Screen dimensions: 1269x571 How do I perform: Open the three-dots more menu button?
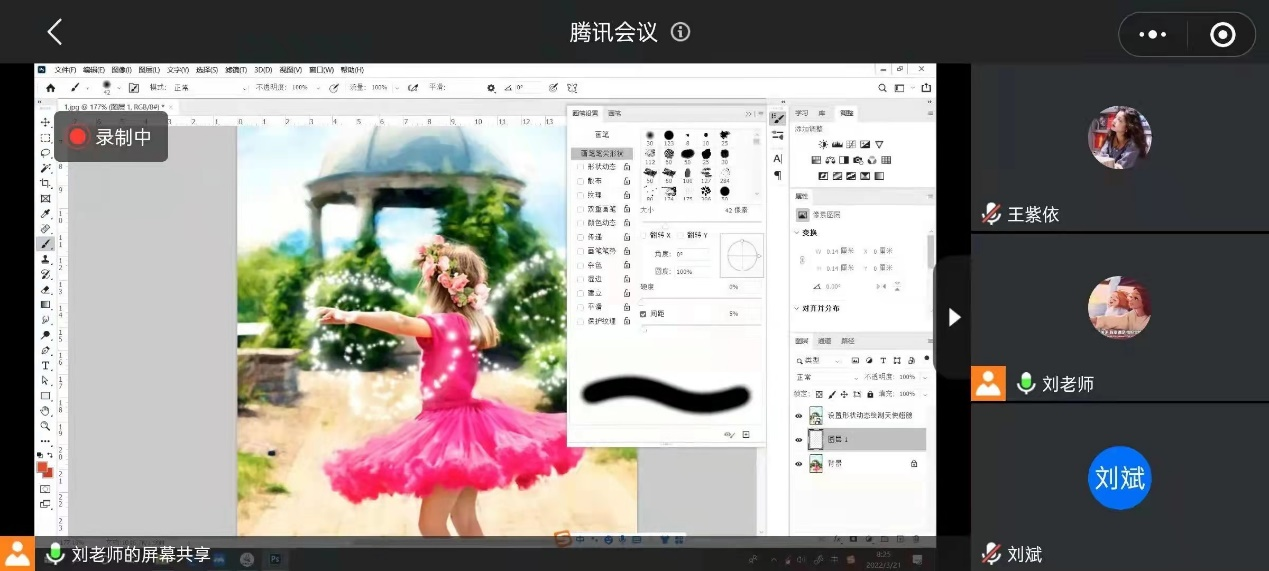coord(1152,34)
